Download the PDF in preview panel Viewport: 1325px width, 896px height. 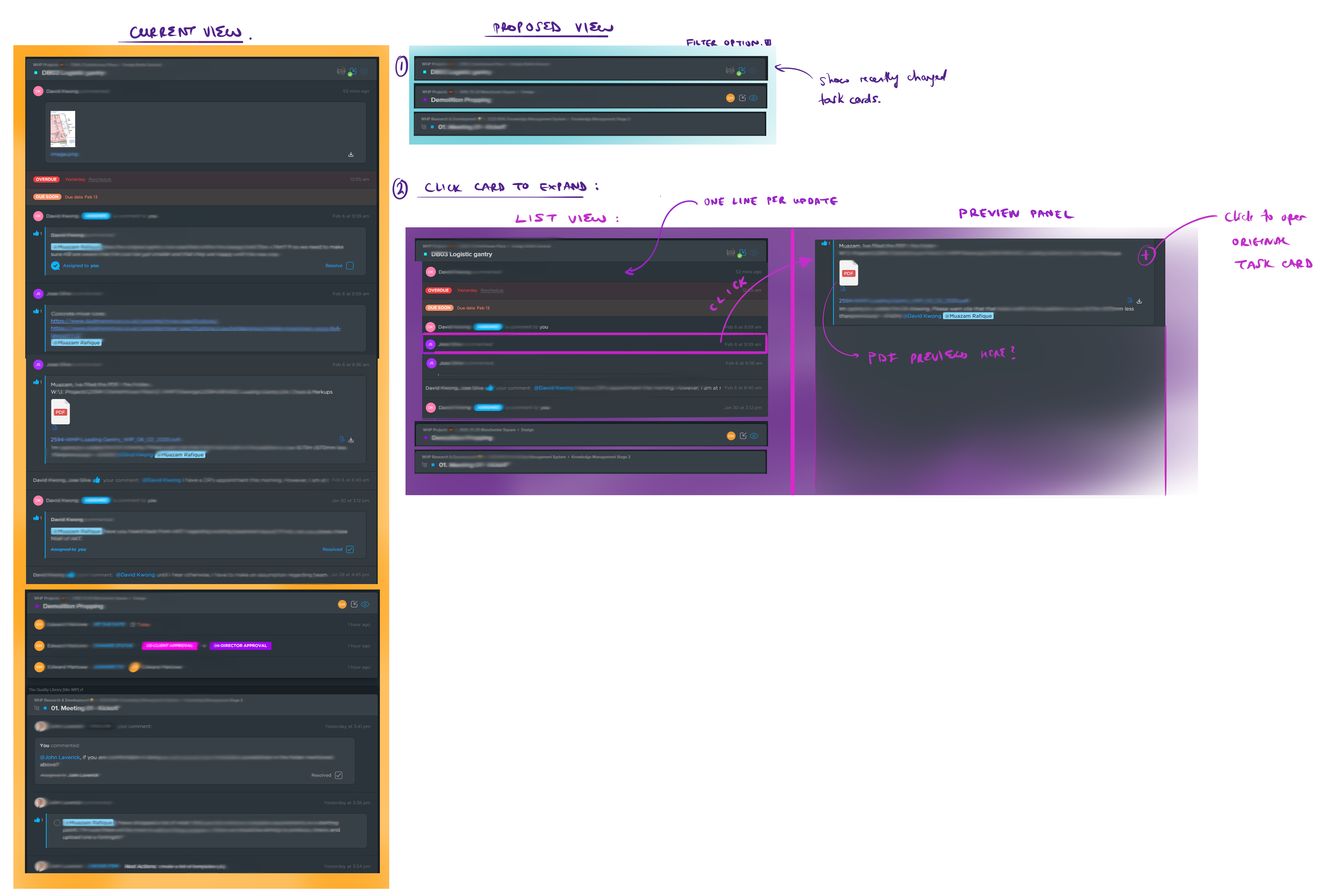coord(1139,301)
